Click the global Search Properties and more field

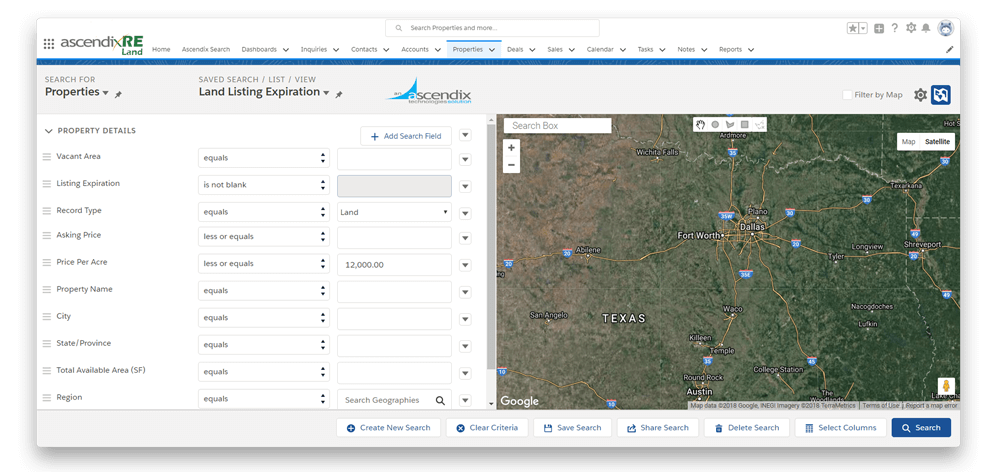point(492,28)
